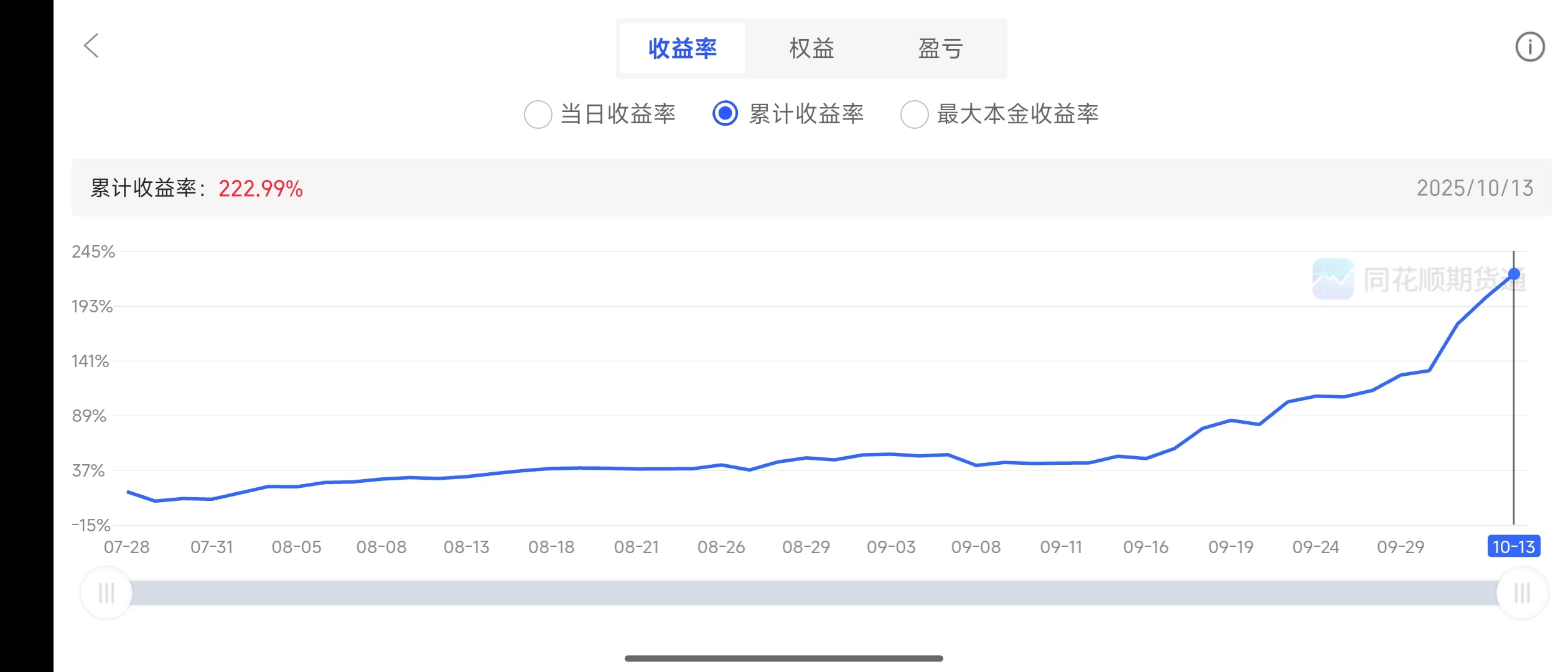Click the right range slider handle
This screenshot has width=1568, height=672.
1522,593
